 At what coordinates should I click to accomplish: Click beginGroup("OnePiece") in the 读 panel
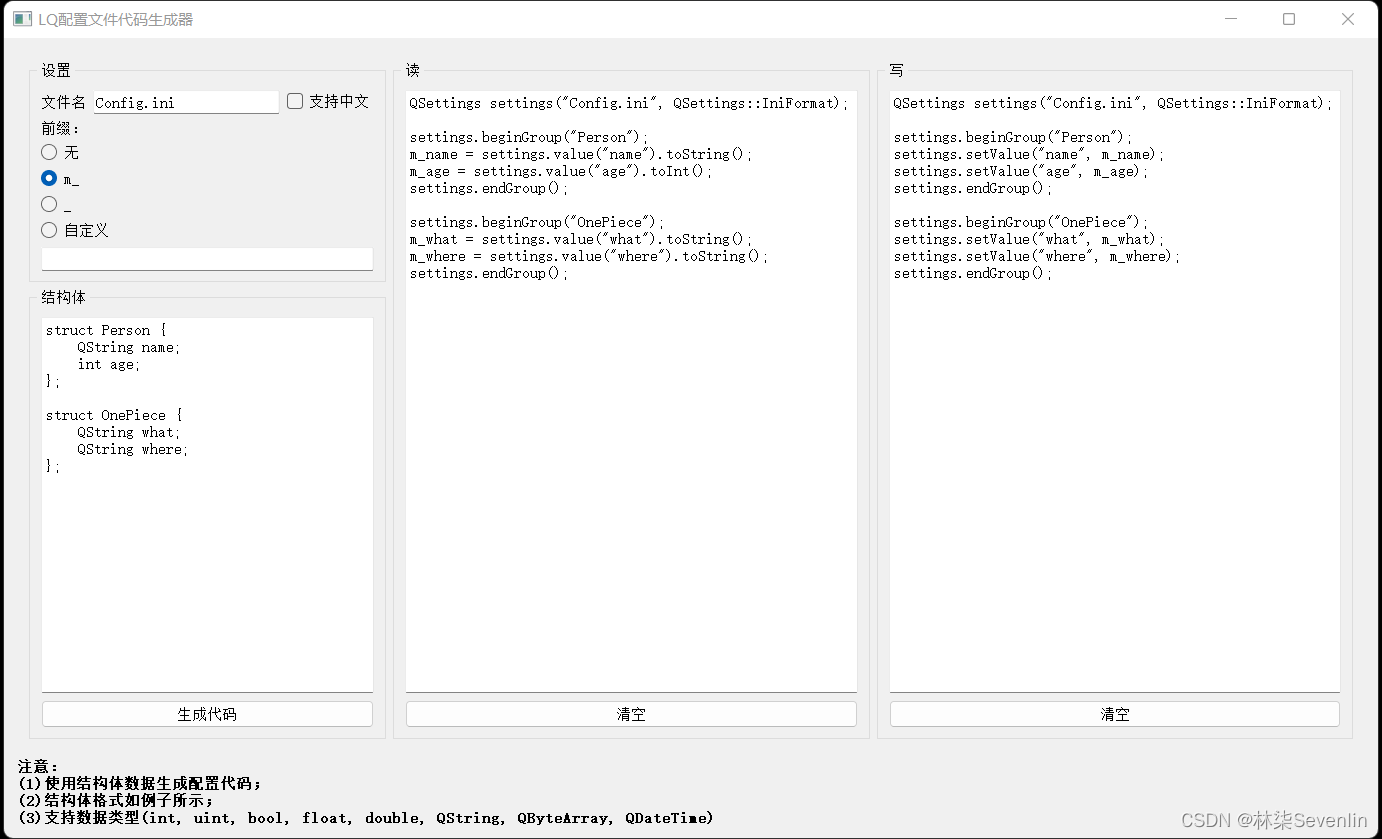click(537, 222)
